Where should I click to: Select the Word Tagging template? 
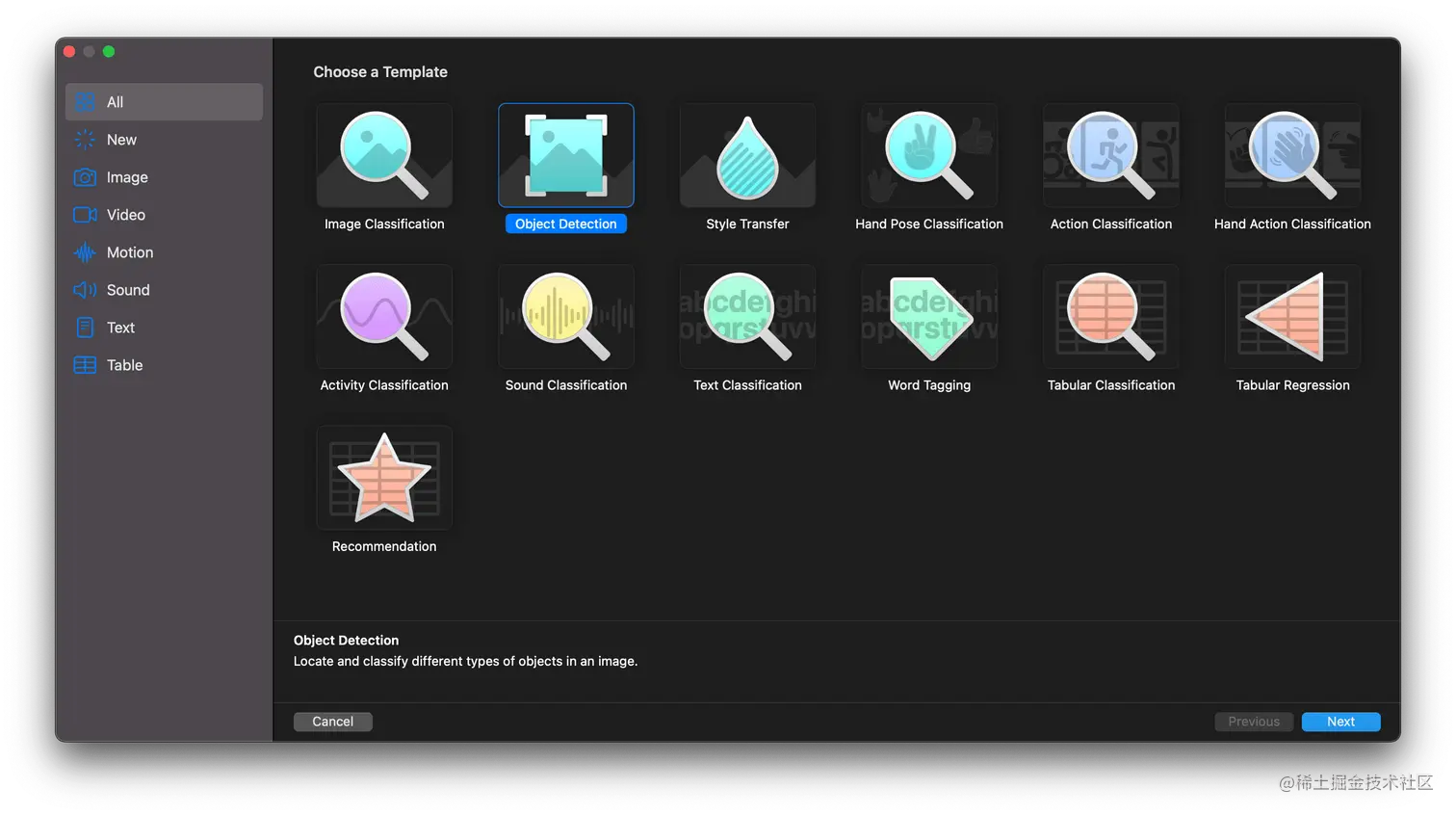pos(928,316)
